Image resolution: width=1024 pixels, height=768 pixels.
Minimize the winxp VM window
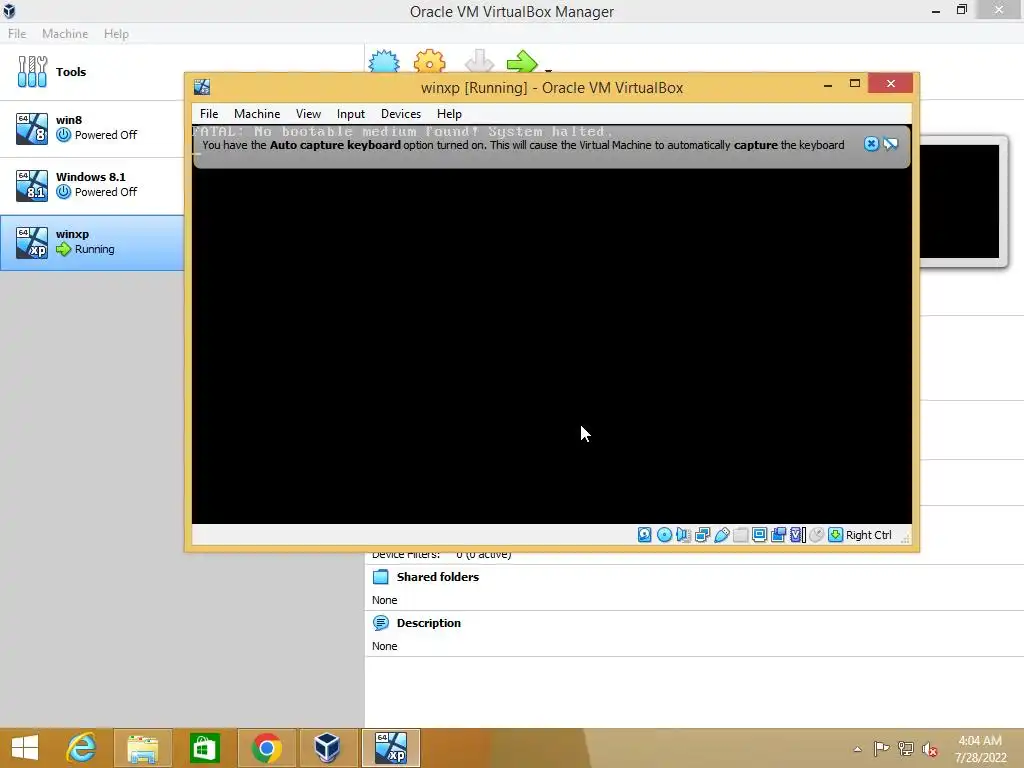[x=827, y=84]
